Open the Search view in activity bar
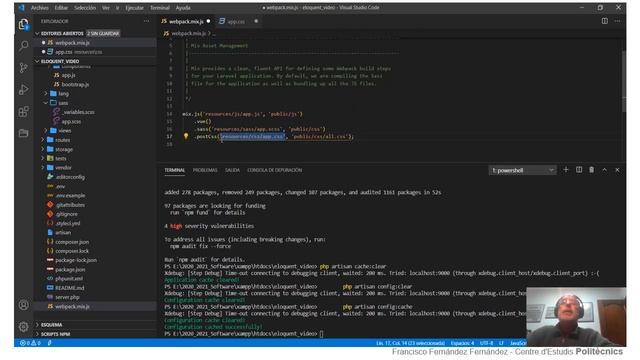The width and height of the screenshot is (640, 360). click(24, 46)
